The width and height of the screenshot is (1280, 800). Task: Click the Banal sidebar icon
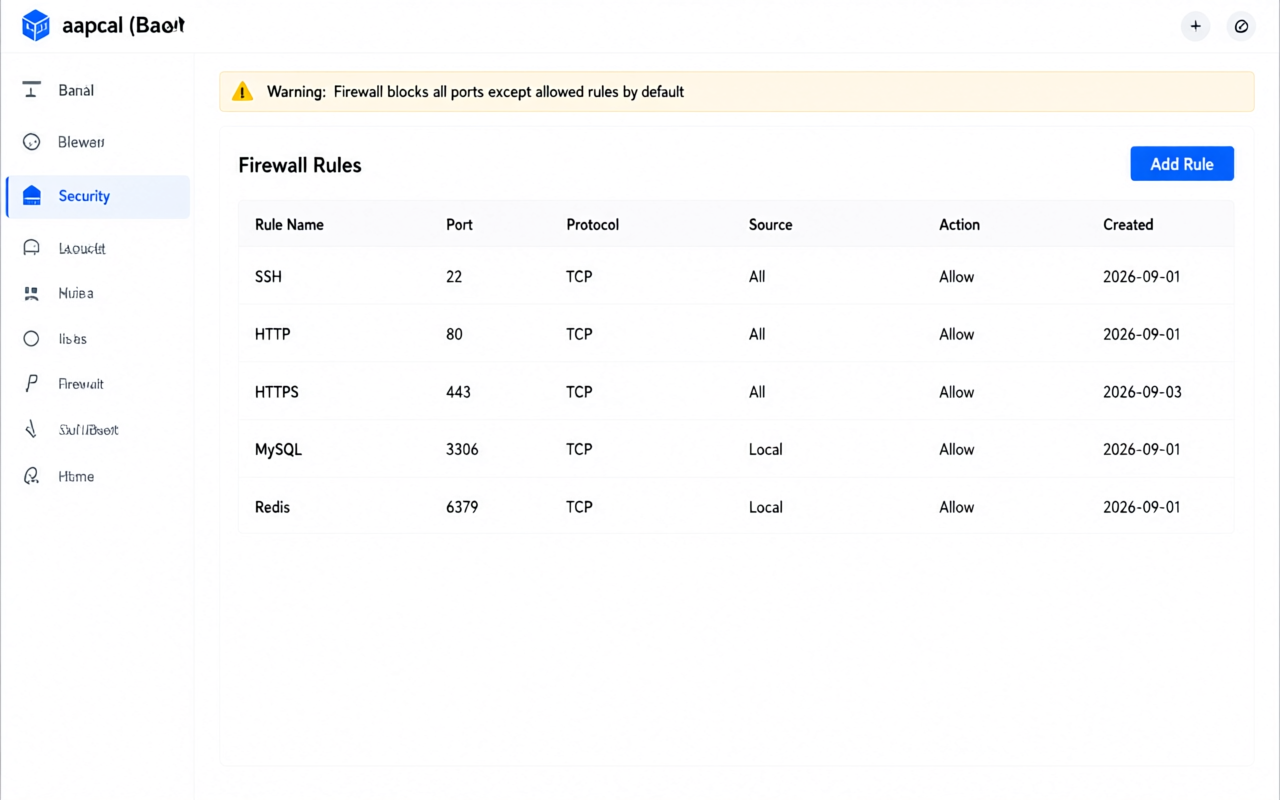pos(32,90)
